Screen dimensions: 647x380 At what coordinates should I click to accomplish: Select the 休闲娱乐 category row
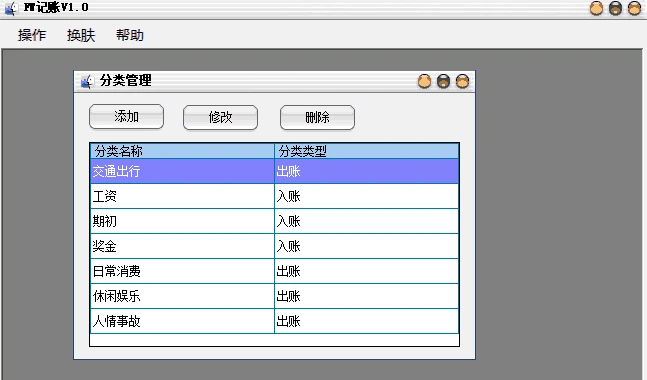274,296
